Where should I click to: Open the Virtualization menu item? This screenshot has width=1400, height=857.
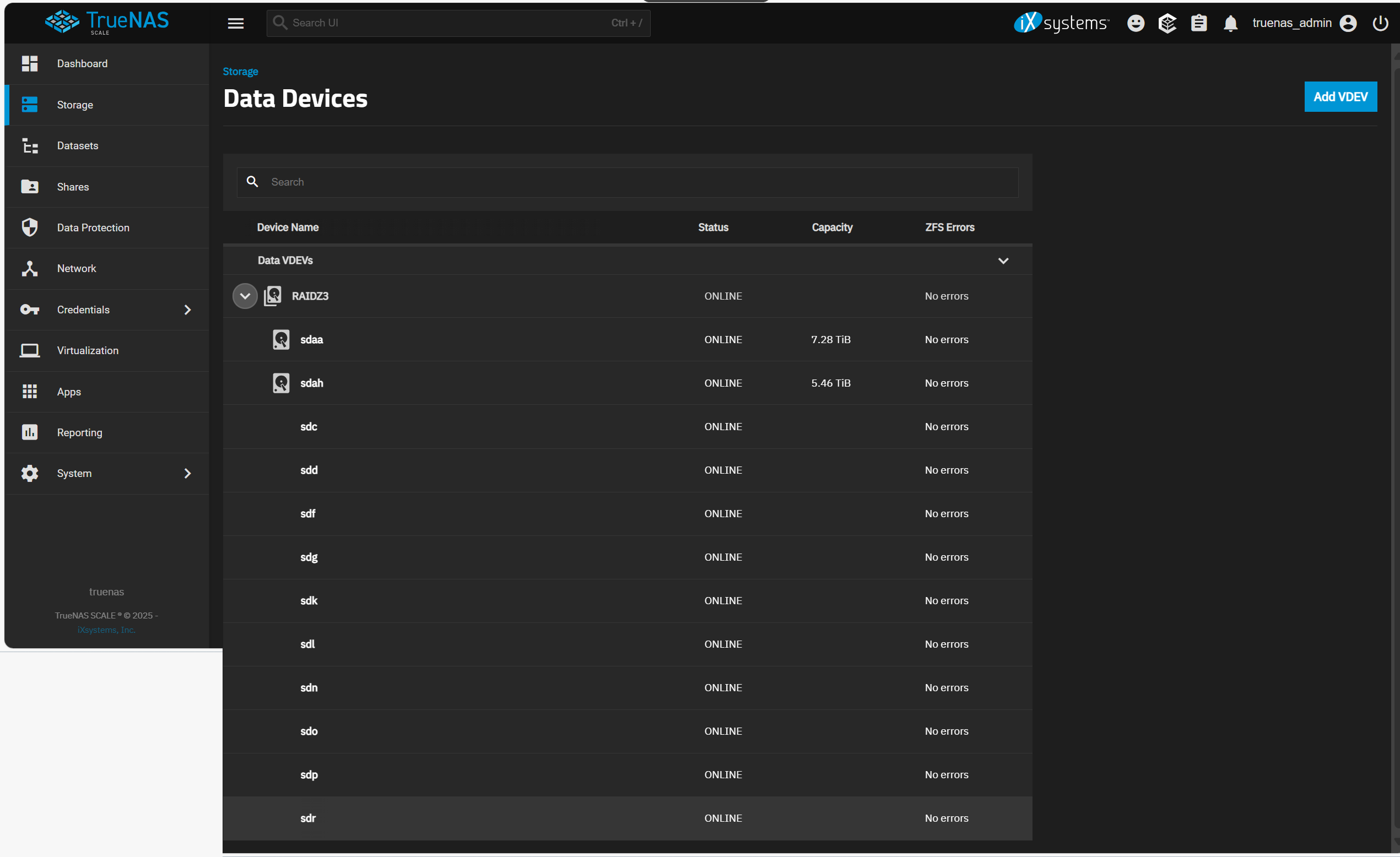pyautogui.click(x=88, y=350)
